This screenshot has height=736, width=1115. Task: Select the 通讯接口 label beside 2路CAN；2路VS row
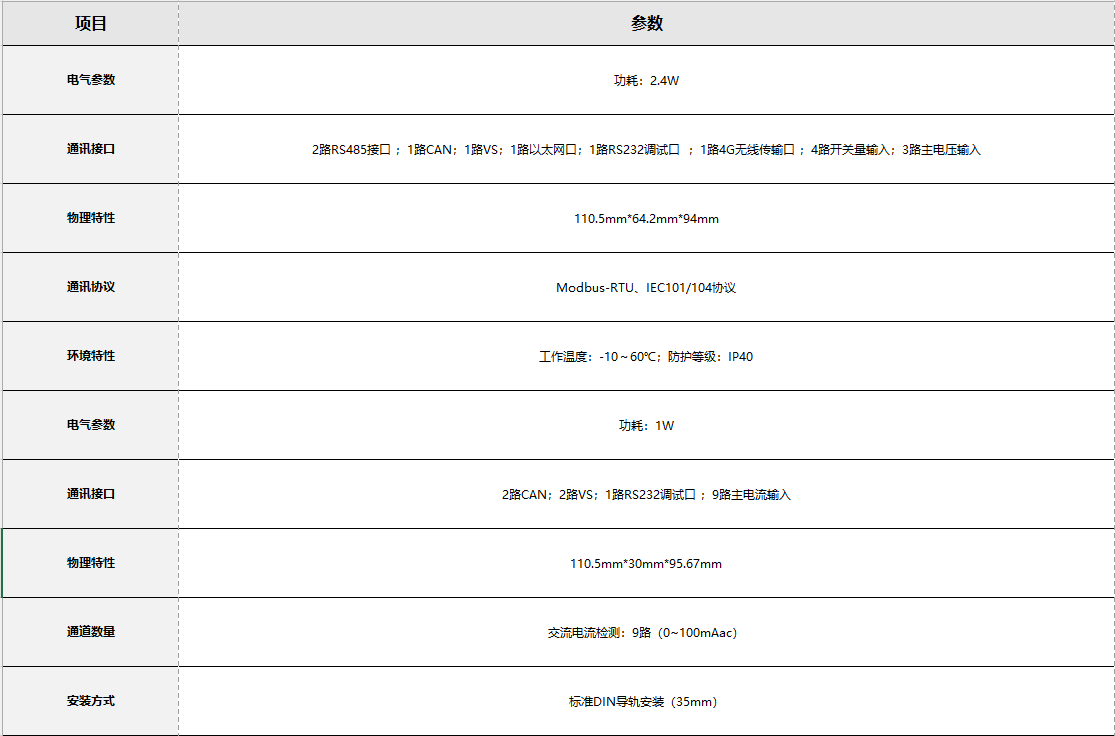point(91,494)
